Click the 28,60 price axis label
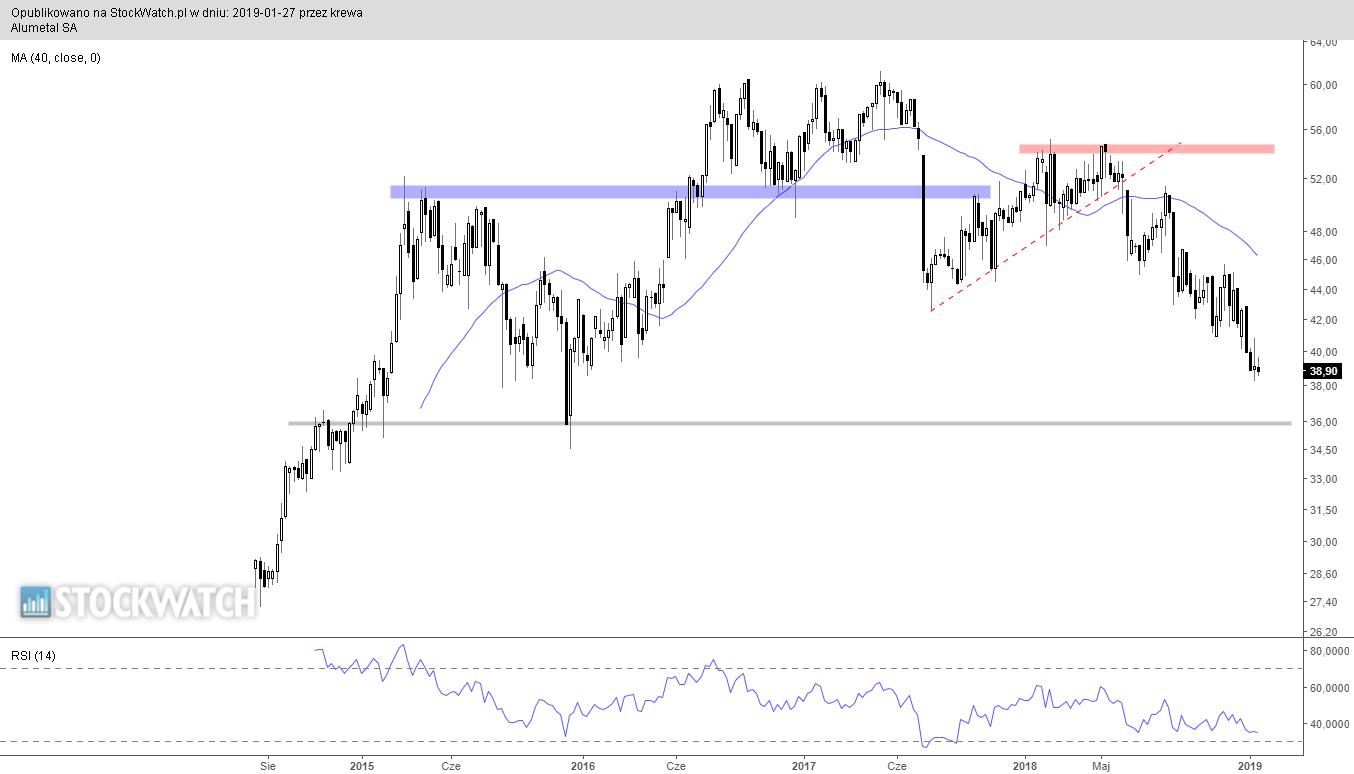Screen dimensions: 1354x774 1323,574
